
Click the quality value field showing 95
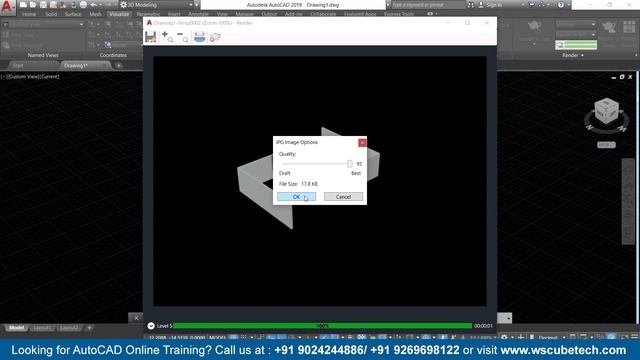coord(359,164)
